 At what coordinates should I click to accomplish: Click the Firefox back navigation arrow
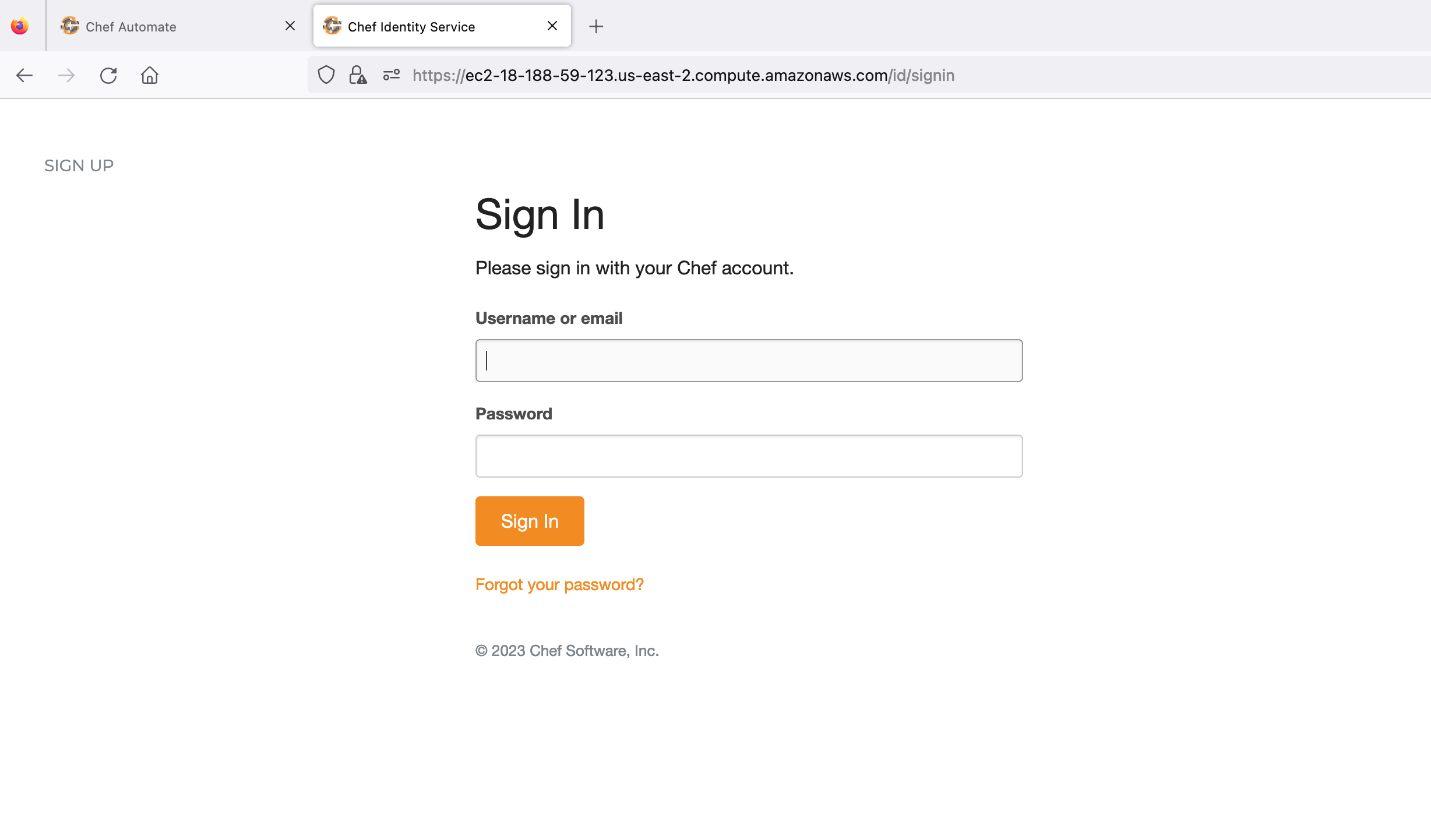pos(23,74)
